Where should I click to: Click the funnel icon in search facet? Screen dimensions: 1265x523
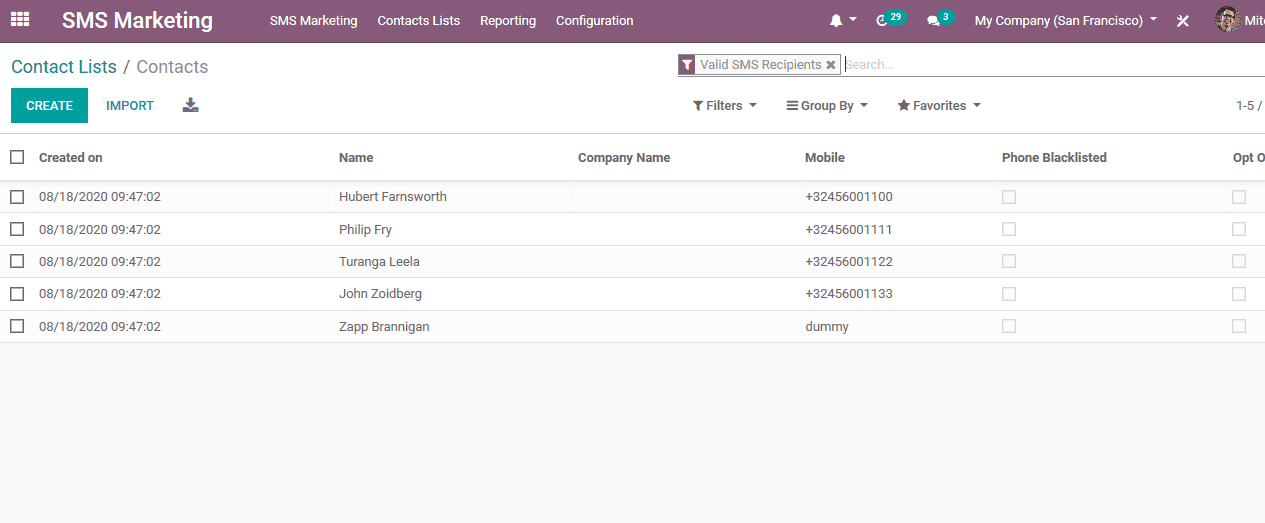click(x=687, y=65)
